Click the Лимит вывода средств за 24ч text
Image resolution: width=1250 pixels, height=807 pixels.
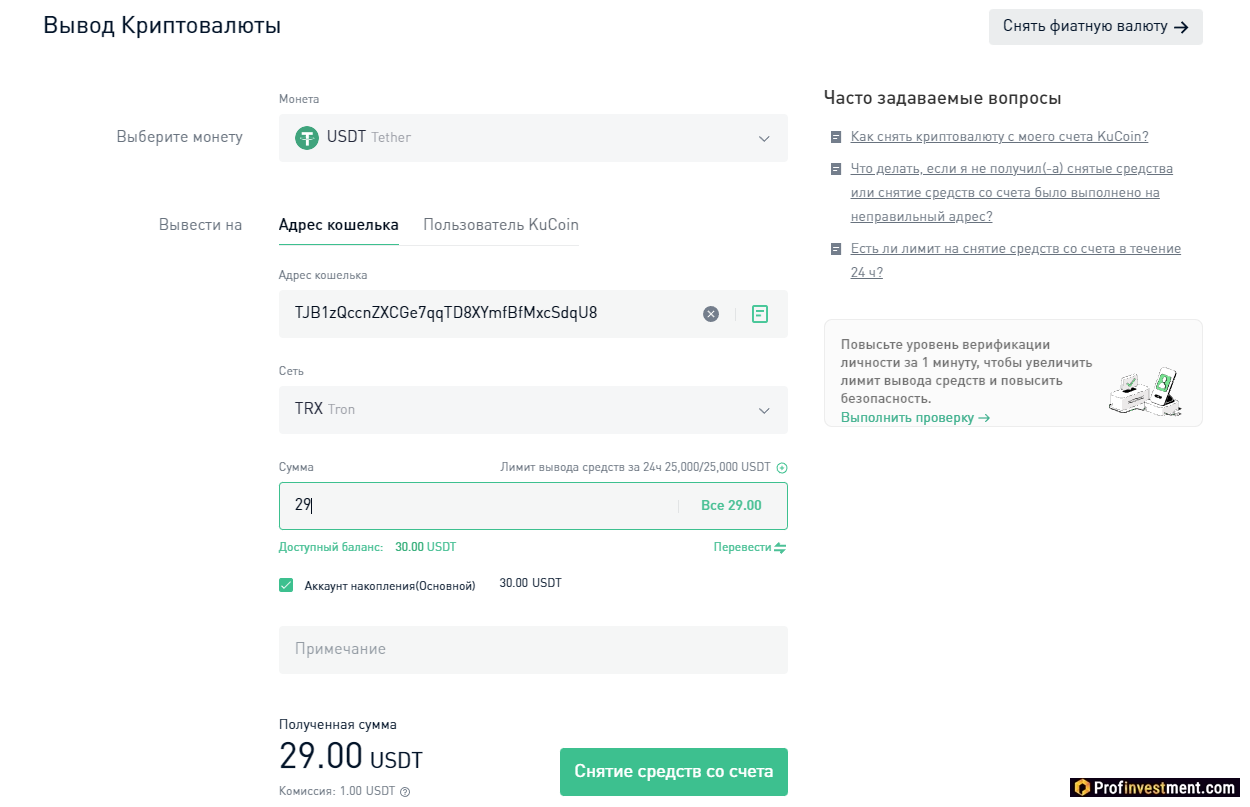[x=635, y=467]
